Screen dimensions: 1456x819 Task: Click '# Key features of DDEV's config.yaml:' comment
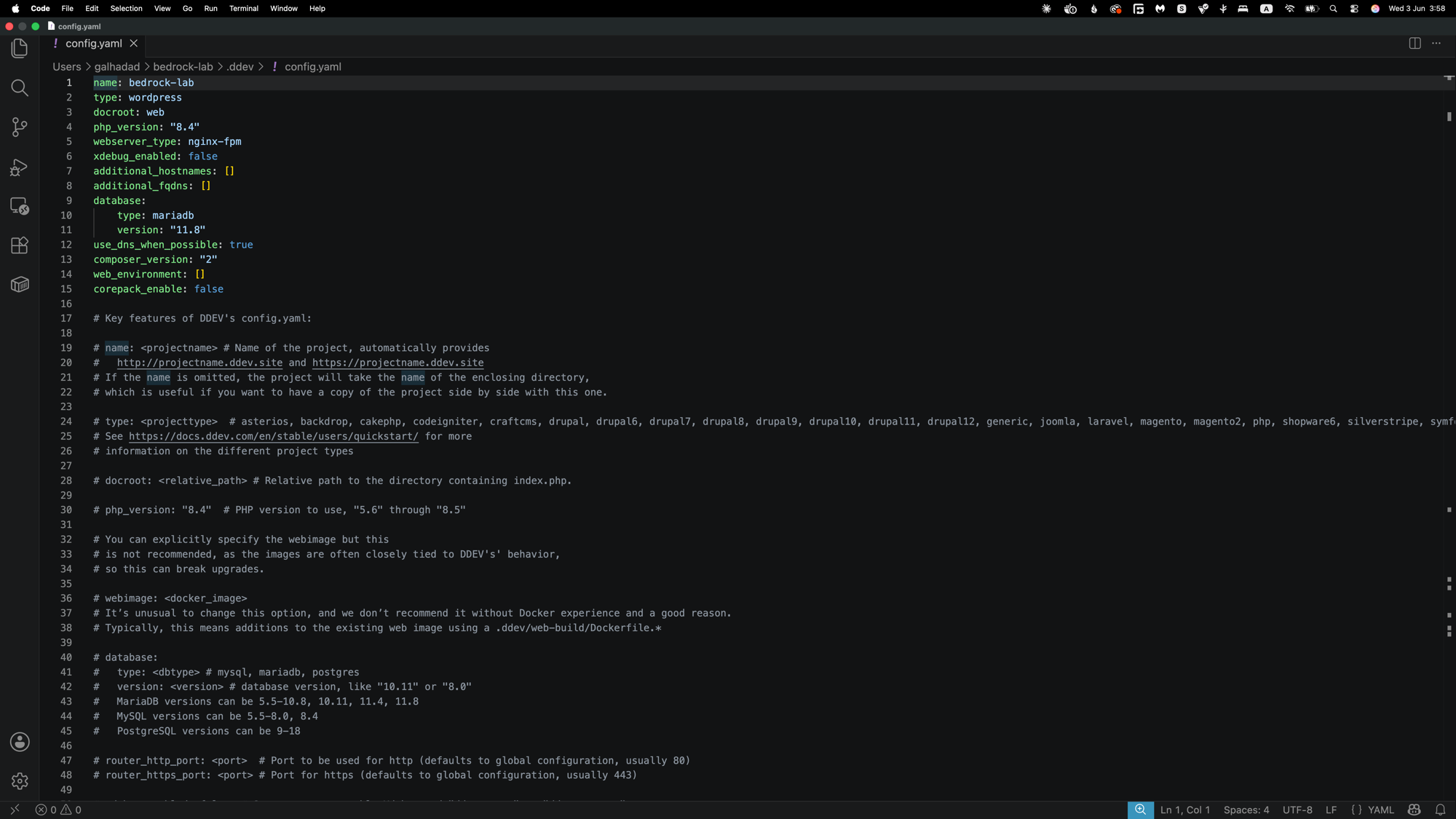(202, 318)
